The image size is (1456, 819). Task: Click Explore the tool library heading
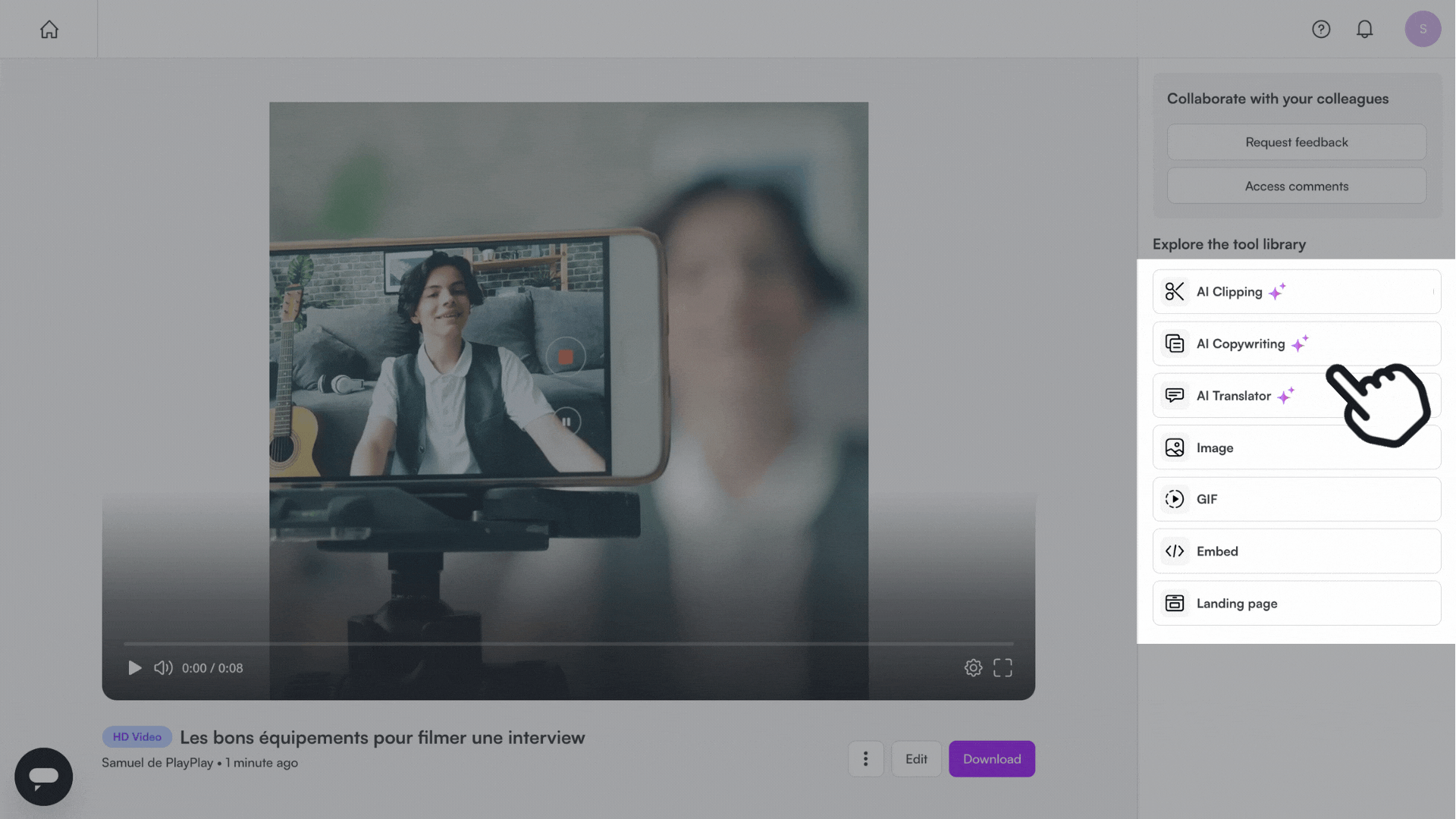[x=1229, y=244]
